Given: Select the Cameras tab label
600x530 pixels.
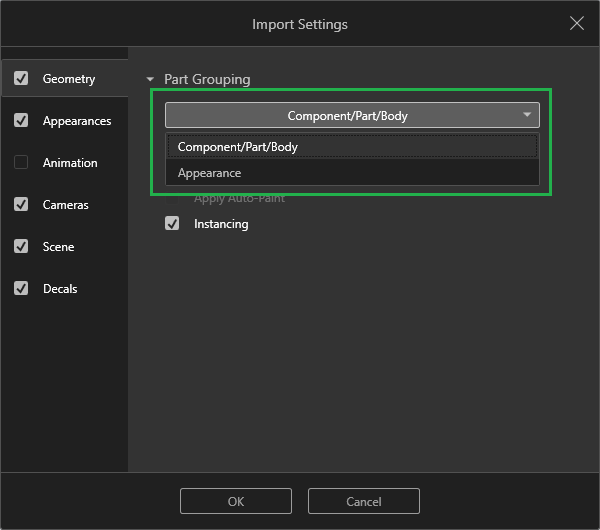Looking at the screenshot, I should coord(66,205).
